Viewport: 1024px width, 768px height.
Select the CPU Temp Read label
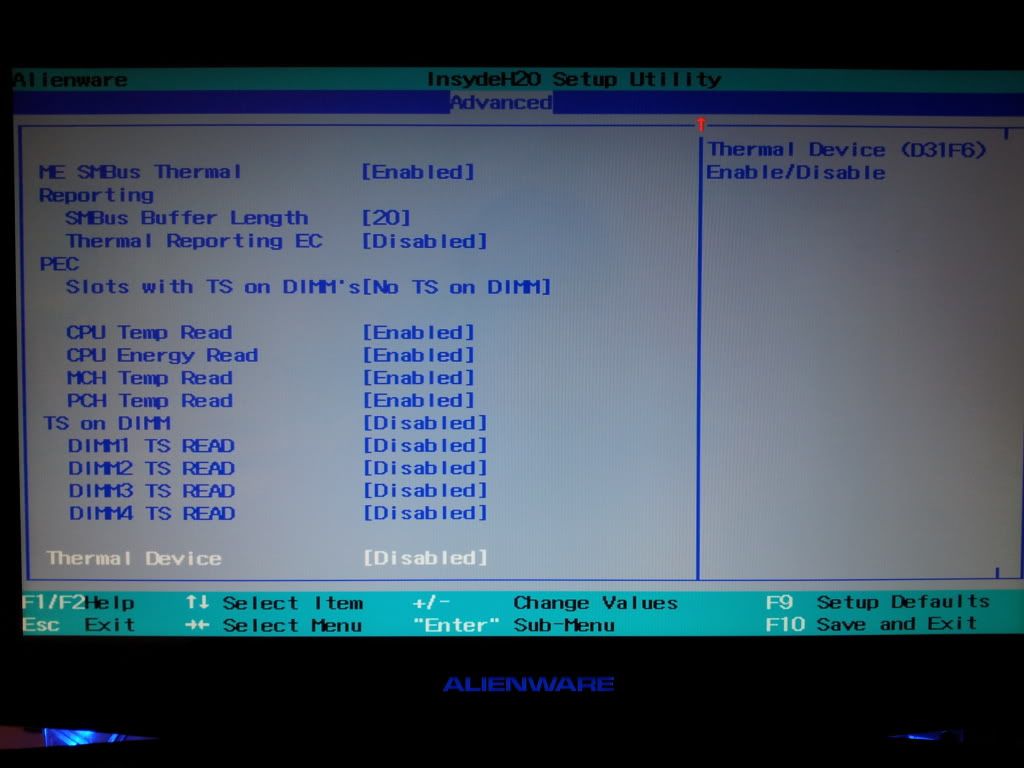149,332
